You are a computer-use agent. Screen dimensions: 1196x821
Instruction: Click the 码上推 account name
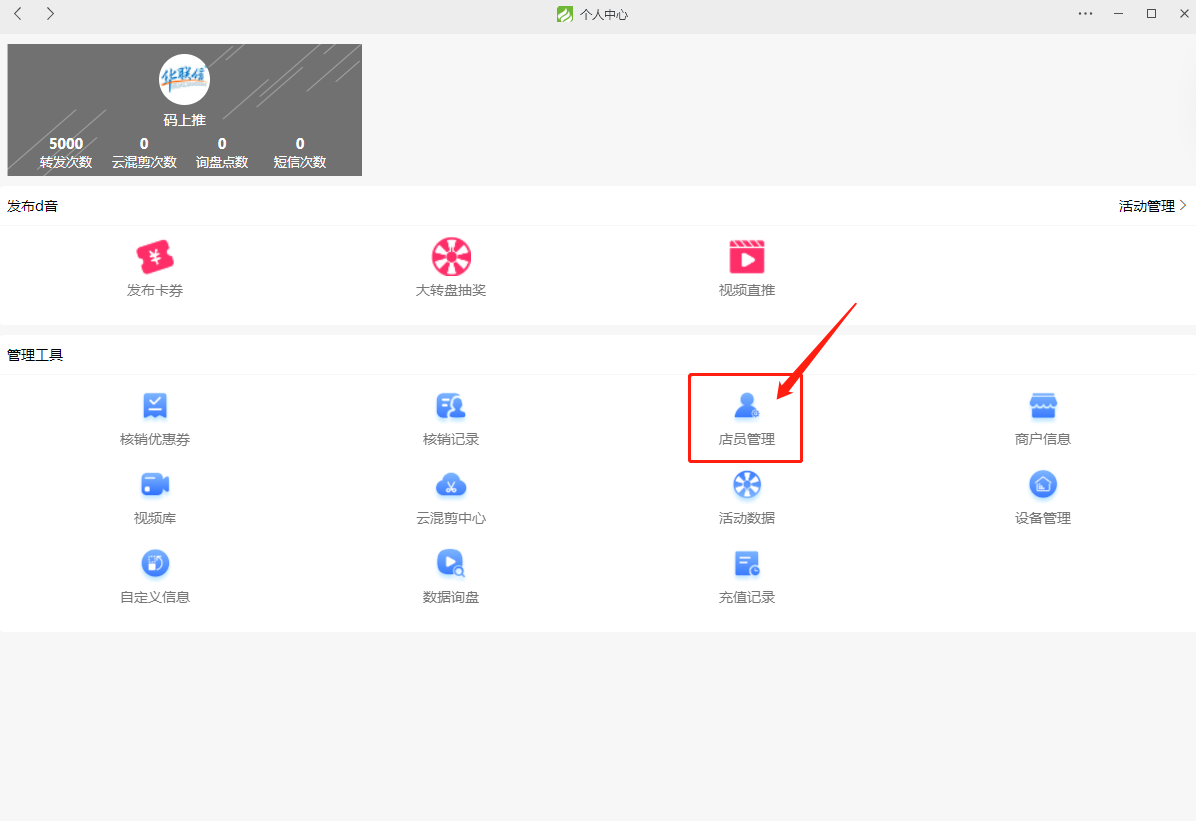[x=185, y=120]
